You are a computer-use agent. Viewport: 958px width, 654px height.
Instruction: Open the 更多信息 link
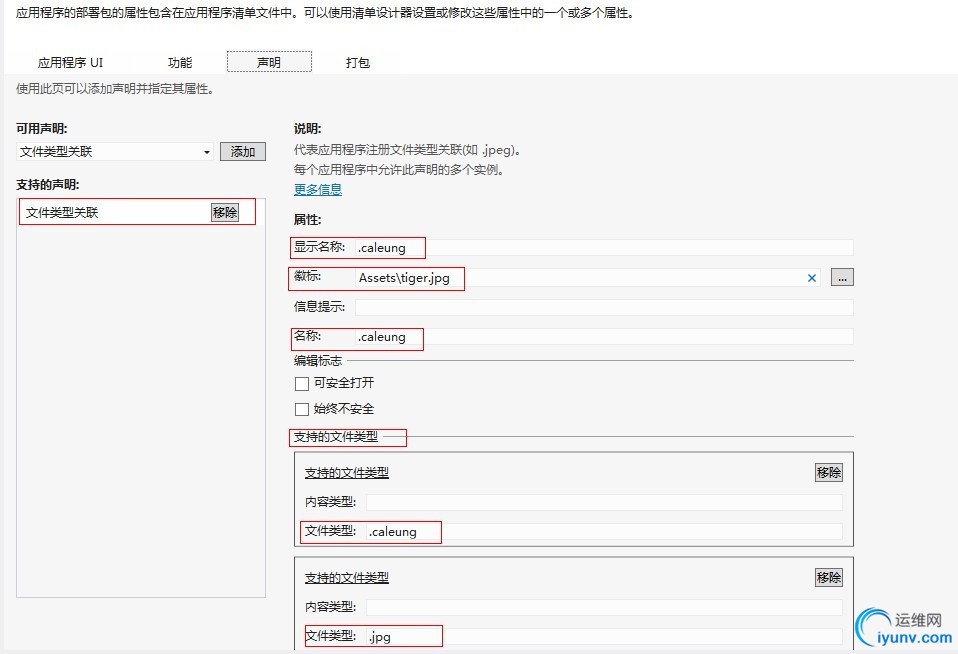coord(318,189)
